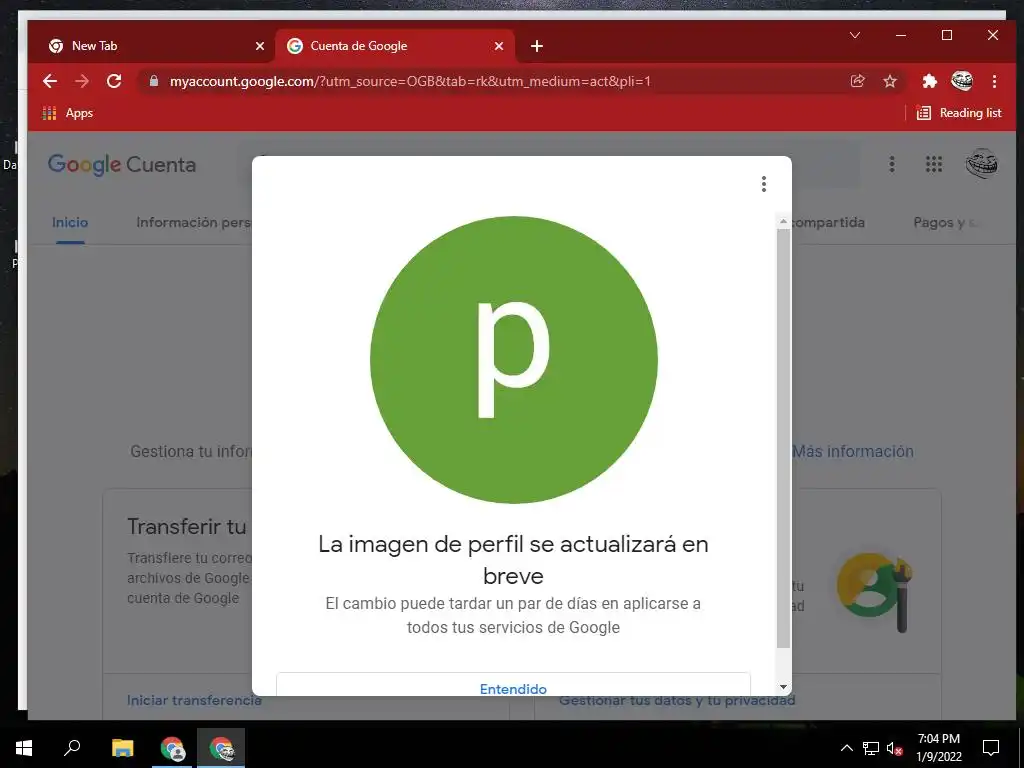
Task: Click the dialog scrollbar thumb
Action: [x=783, y=438]
